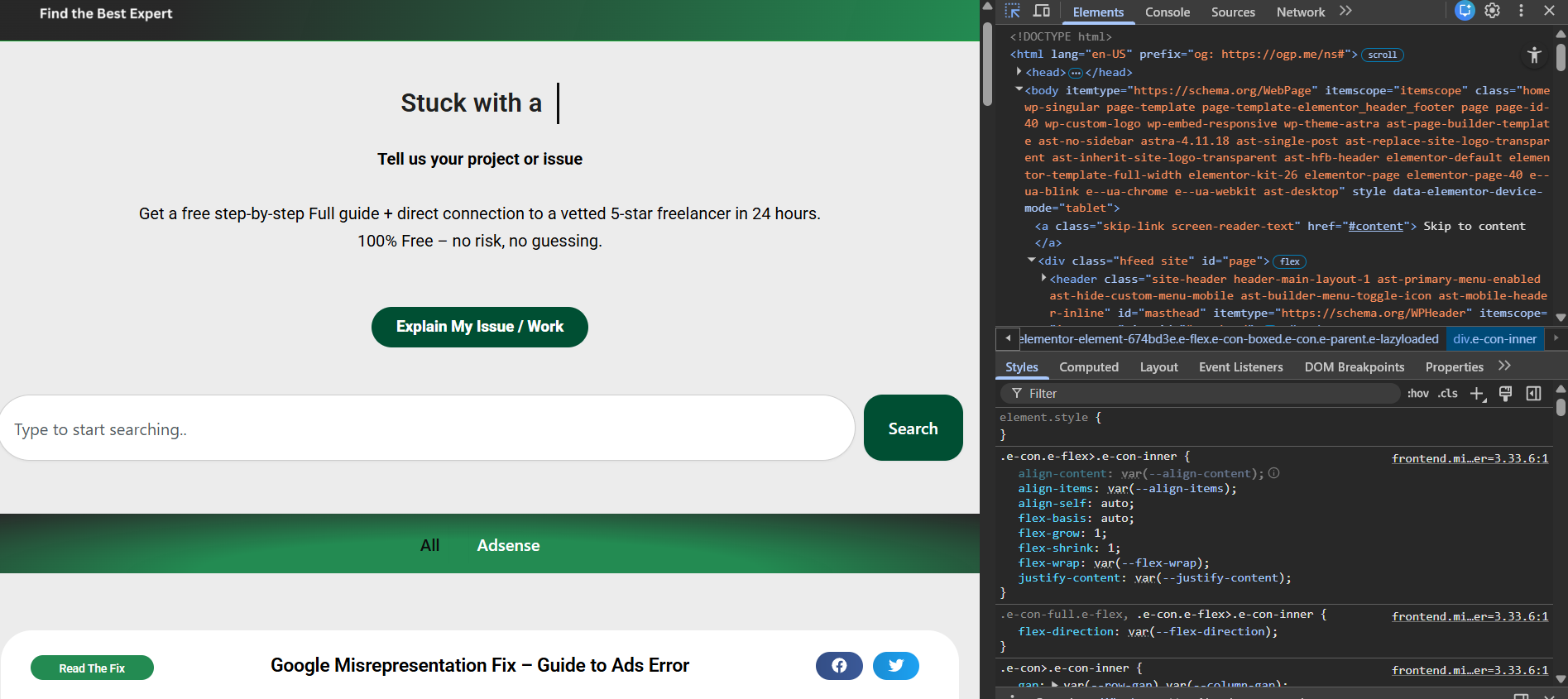Share the post via Twitter icon
This screenshot has width=1568, height=699.
[896, 666]
